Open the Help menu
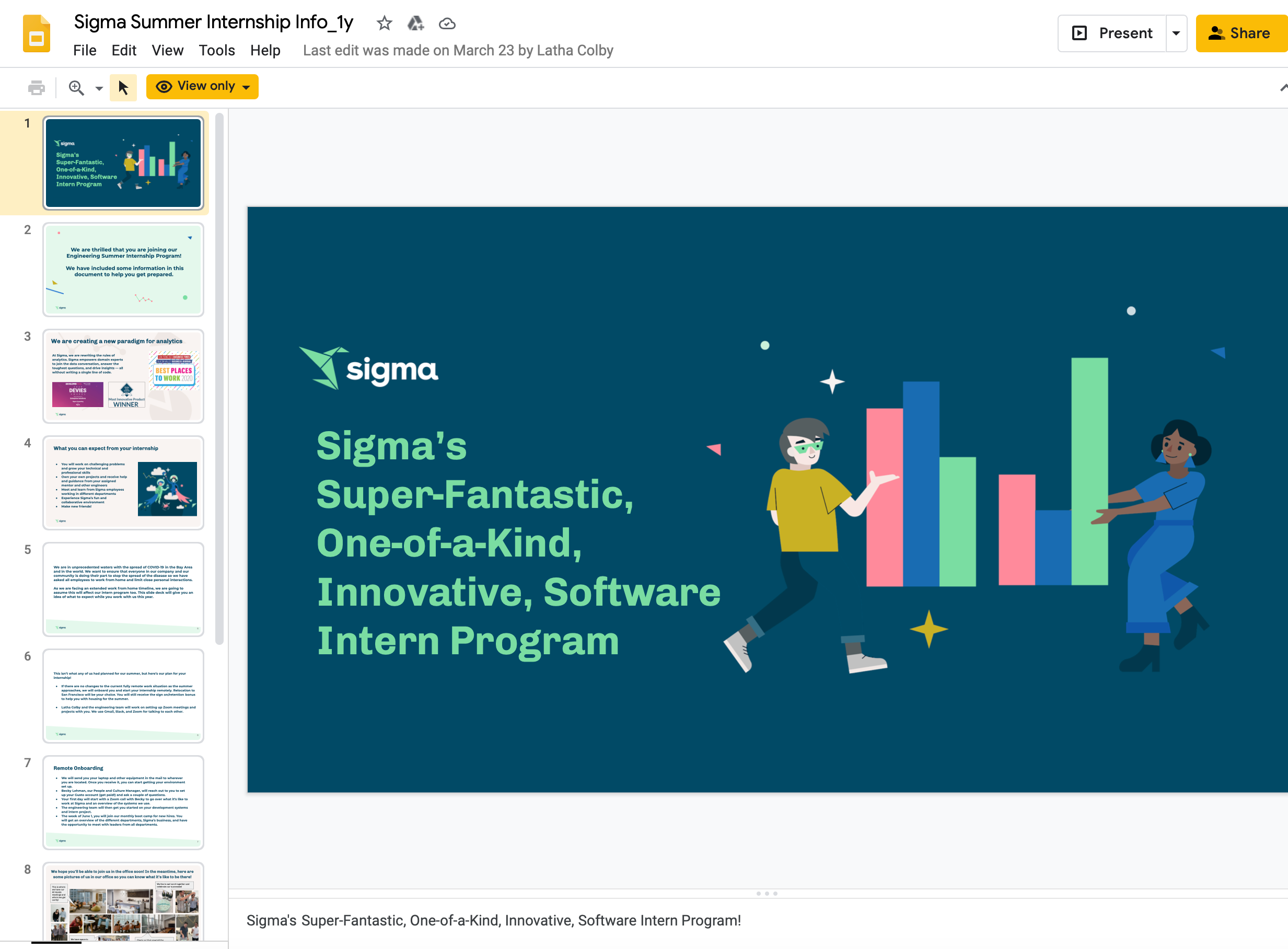Viewport: 1288px width, 949px height. pos(265,51)
